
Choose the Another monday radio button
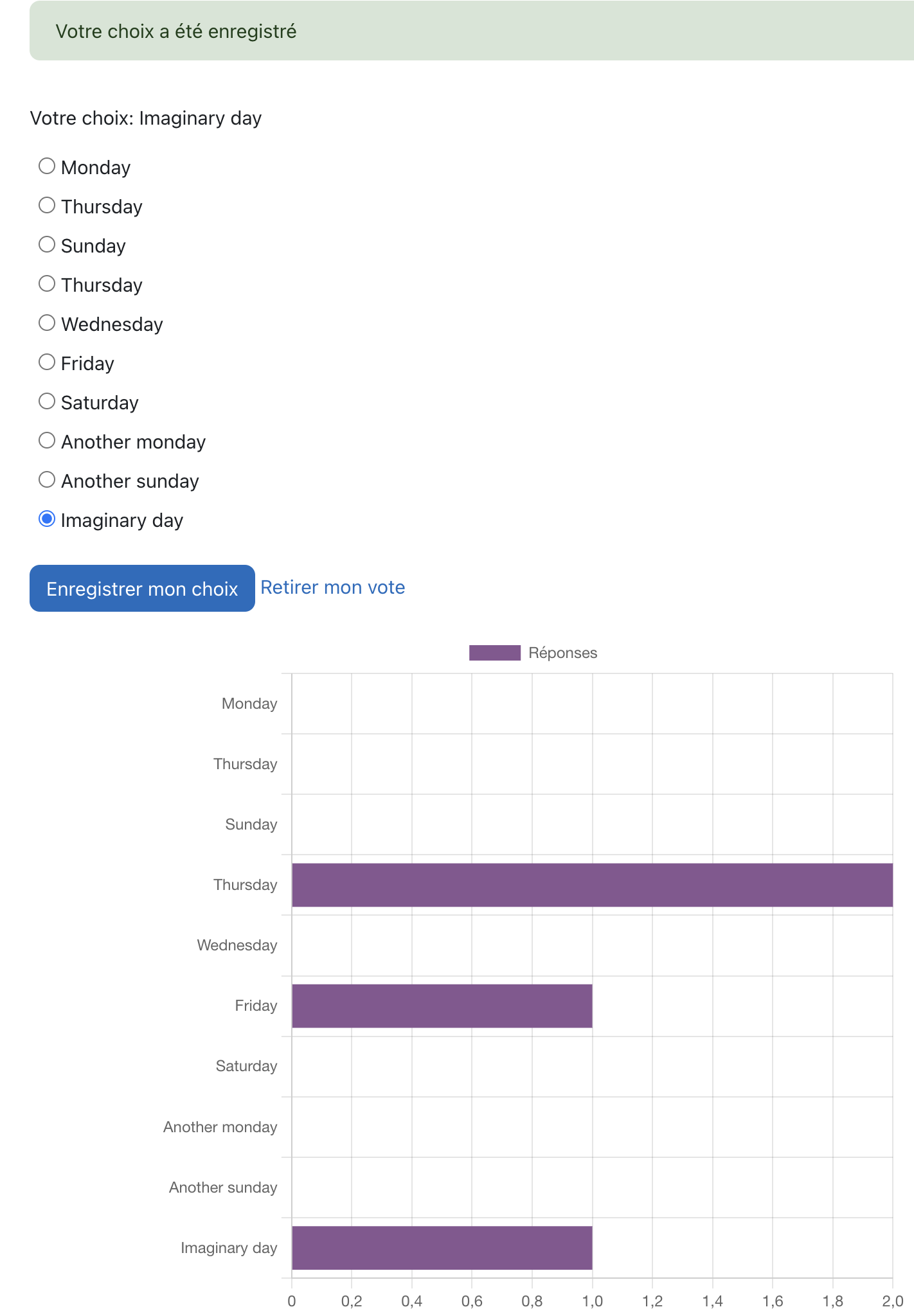pyautogui.click(x=47, y=441)
